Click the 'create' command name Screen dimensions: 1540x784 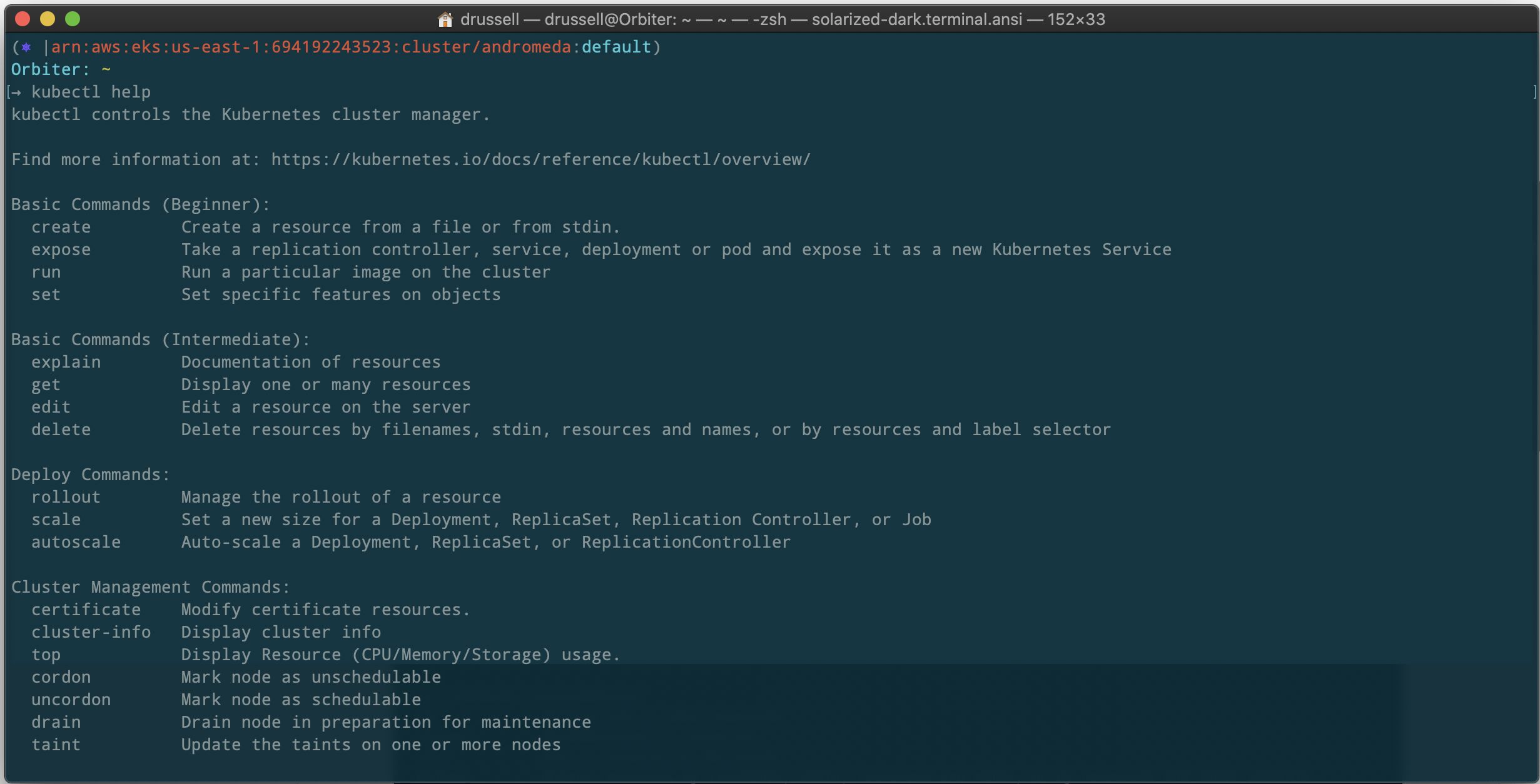point(61,228)
